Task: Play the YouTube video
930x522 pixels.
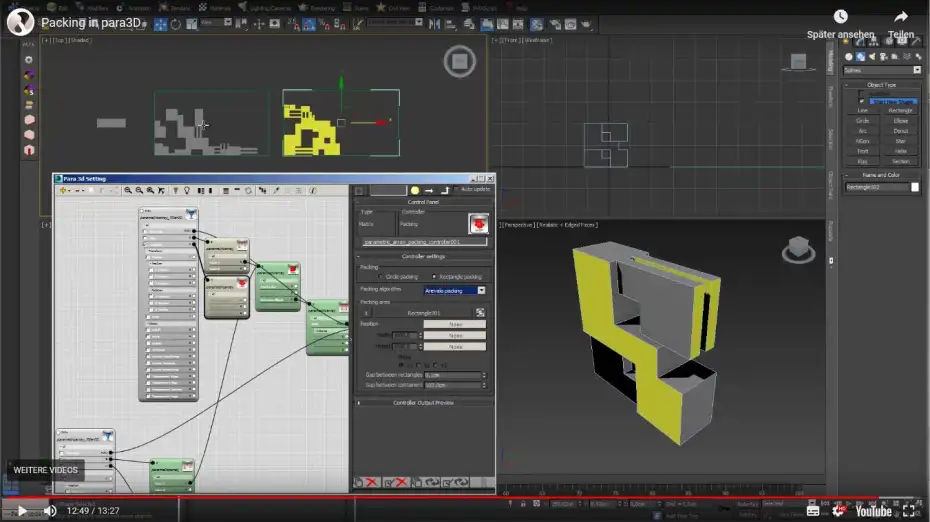Action: point(22,511)
